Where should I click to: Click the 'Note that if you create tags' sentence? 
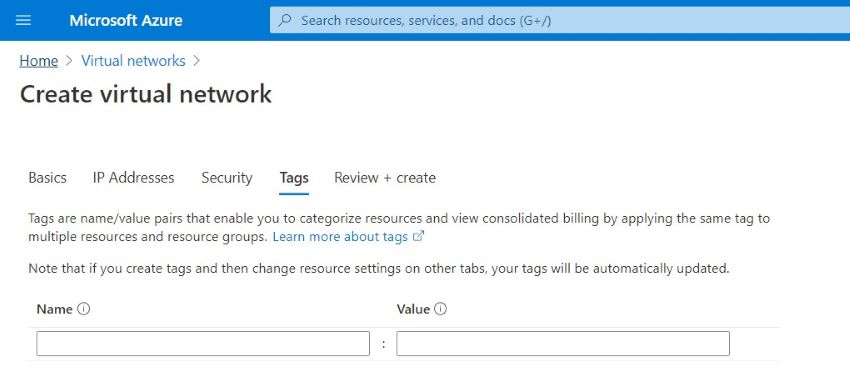(379, 268)
